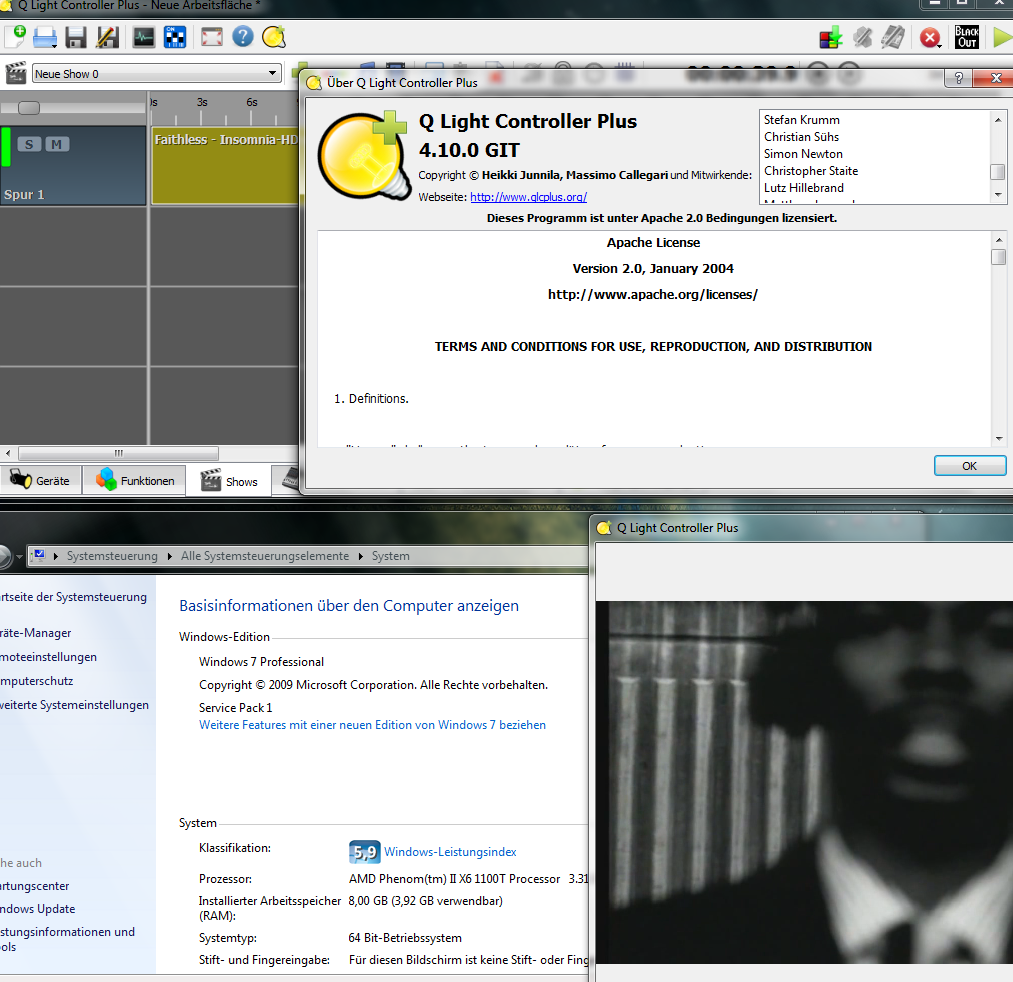Click the Weitere Features mit einer neuen Edition link
Viewport: 1013px width, 982px height.
(x=372, y=725)
